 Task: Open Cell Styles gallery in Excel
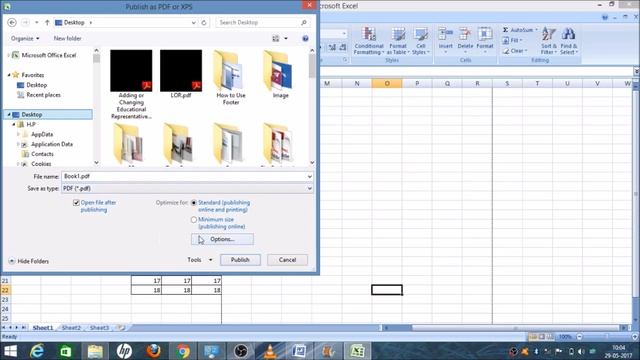pyautogui.click(x=420, y=41)
